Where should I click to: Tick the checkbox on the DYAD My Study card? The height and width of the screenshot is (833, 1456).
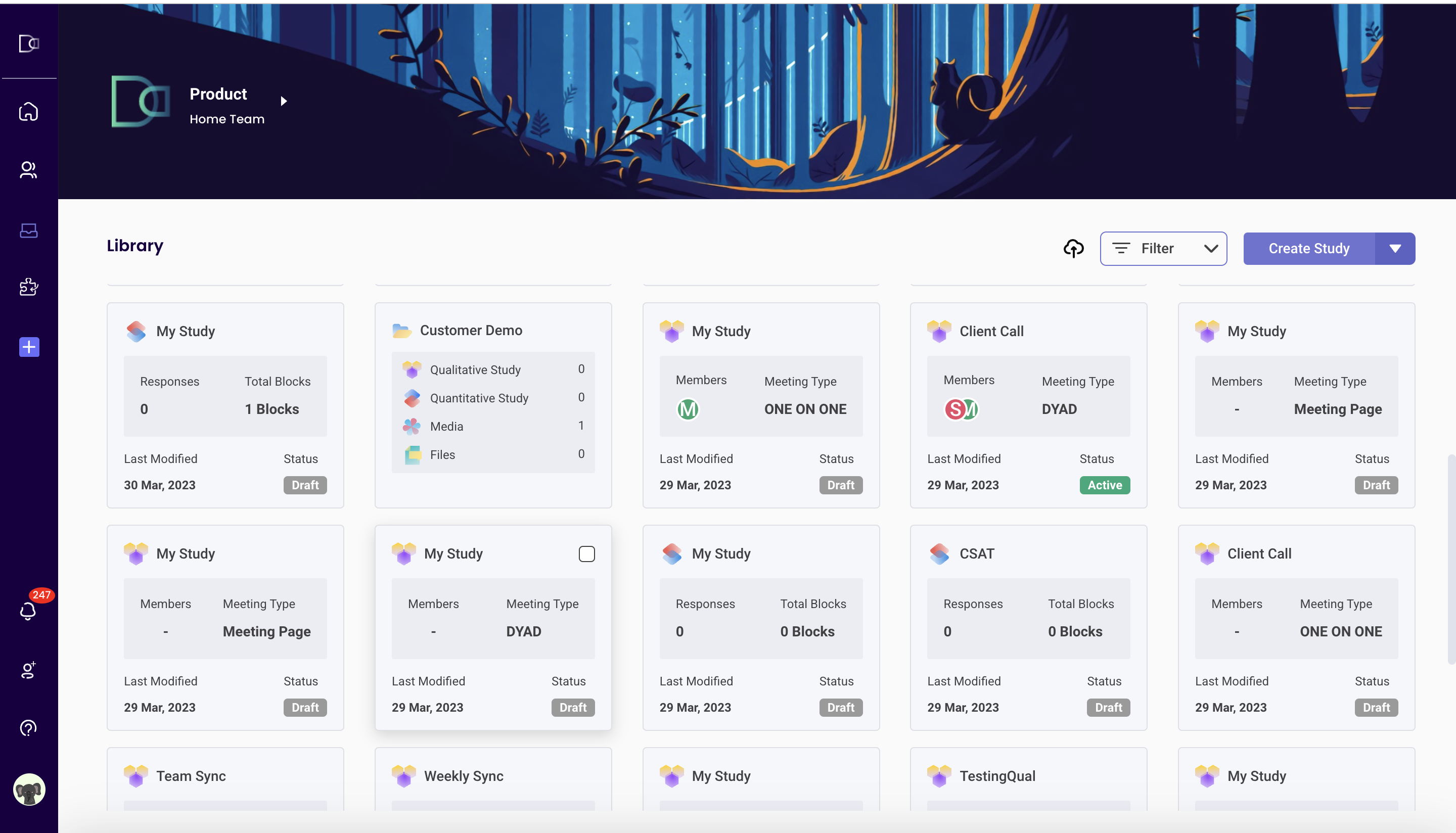587,553
